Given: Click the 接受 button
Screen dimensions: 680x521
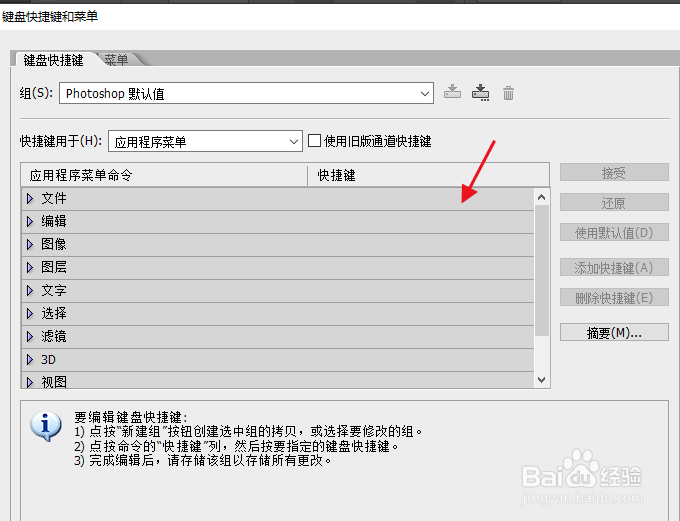Looking at the screenshot, I should tap(614, 173).
